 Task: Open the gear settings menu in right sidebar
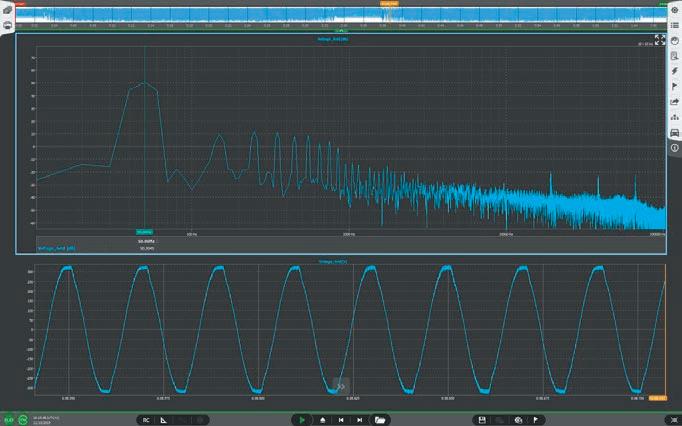tap(675, 10)
